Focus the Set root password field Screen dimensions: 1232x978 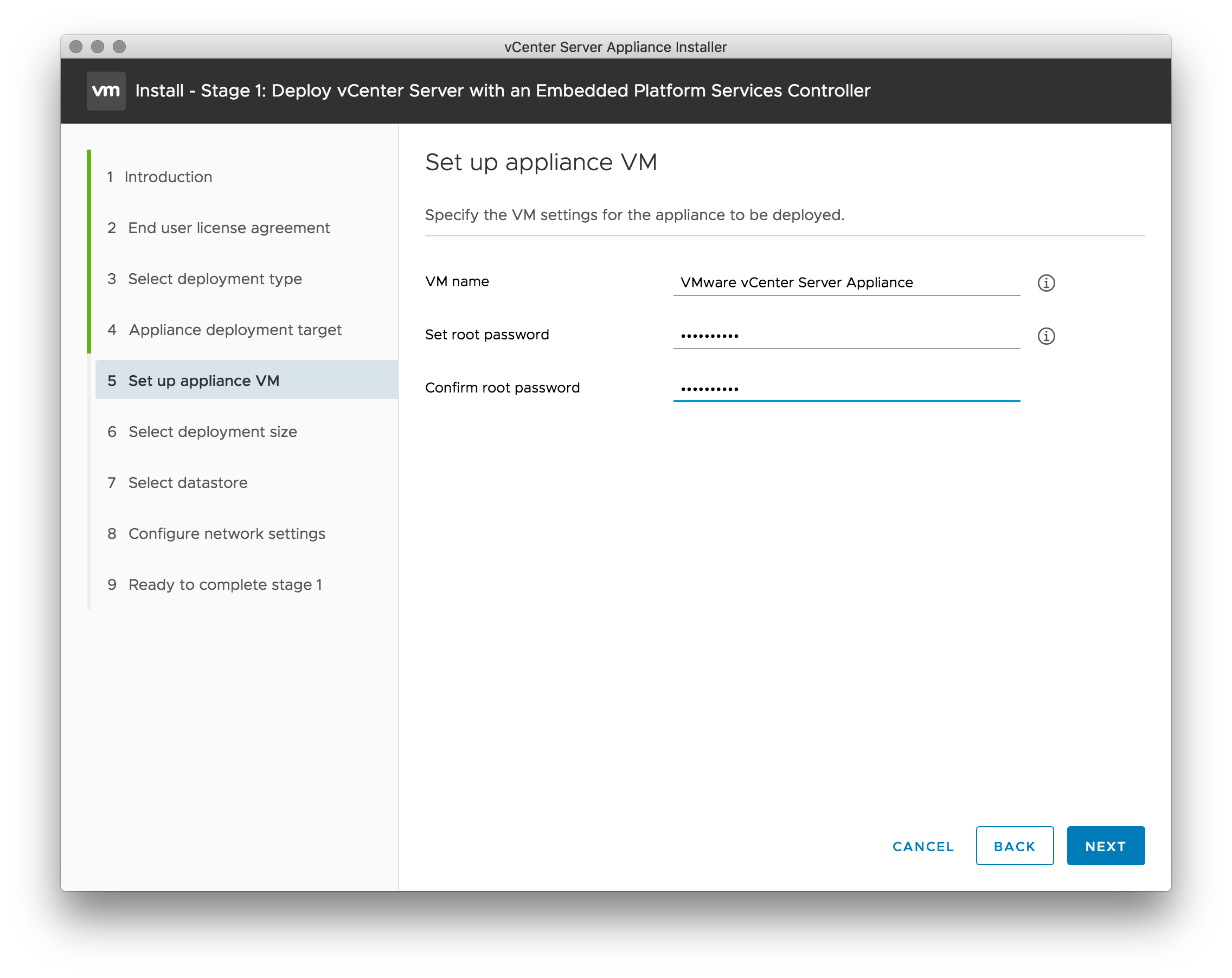coord(846,336)
